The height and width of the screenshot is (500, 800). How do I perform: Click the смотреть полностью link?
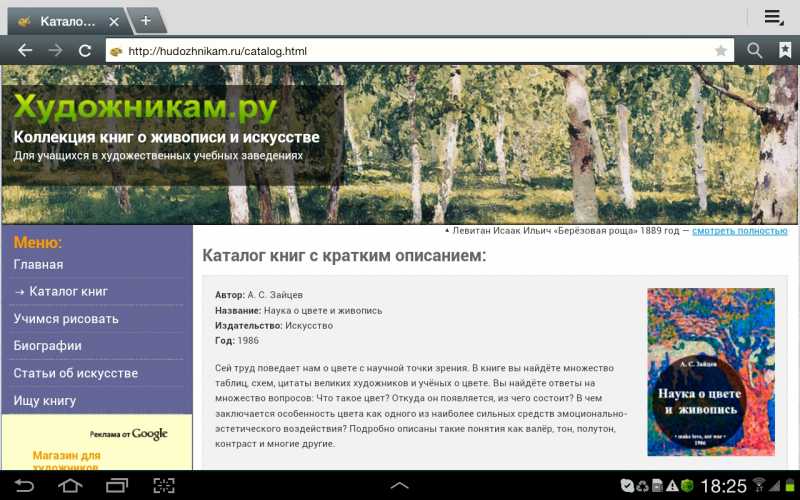pos(739,231)
